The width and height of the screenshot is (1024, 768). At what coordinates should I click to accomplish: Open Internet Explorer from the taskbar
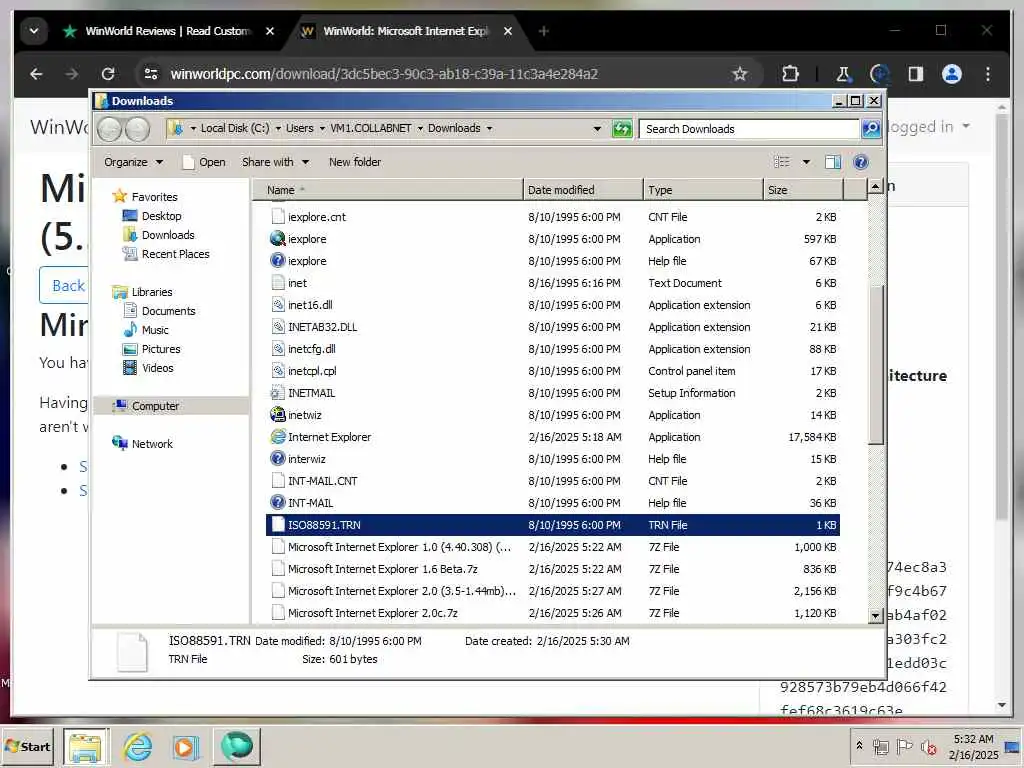click(x=137, y=746)
